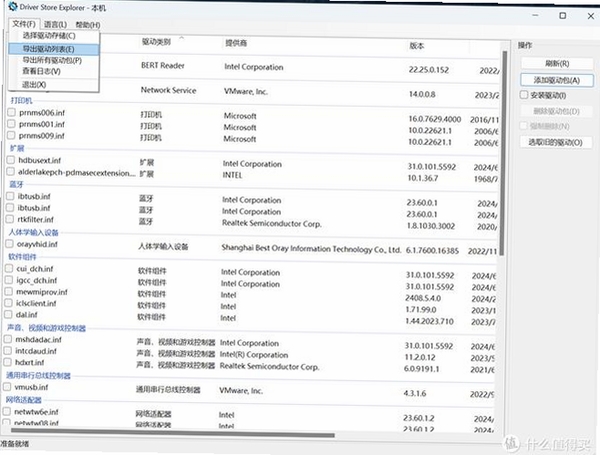Image resolution: width=600 pixels, height=455 pixels.
Task: Check the prnms001.inf driver checkbox
Action: (x=11, y=124)
